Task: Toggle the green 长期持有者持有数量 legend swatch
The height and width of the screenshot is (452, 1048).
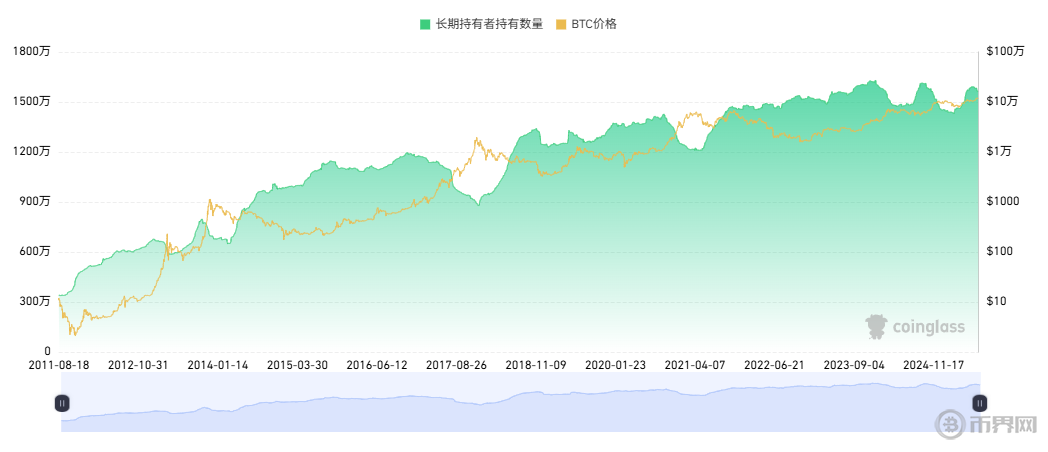Action: [425, 24]
